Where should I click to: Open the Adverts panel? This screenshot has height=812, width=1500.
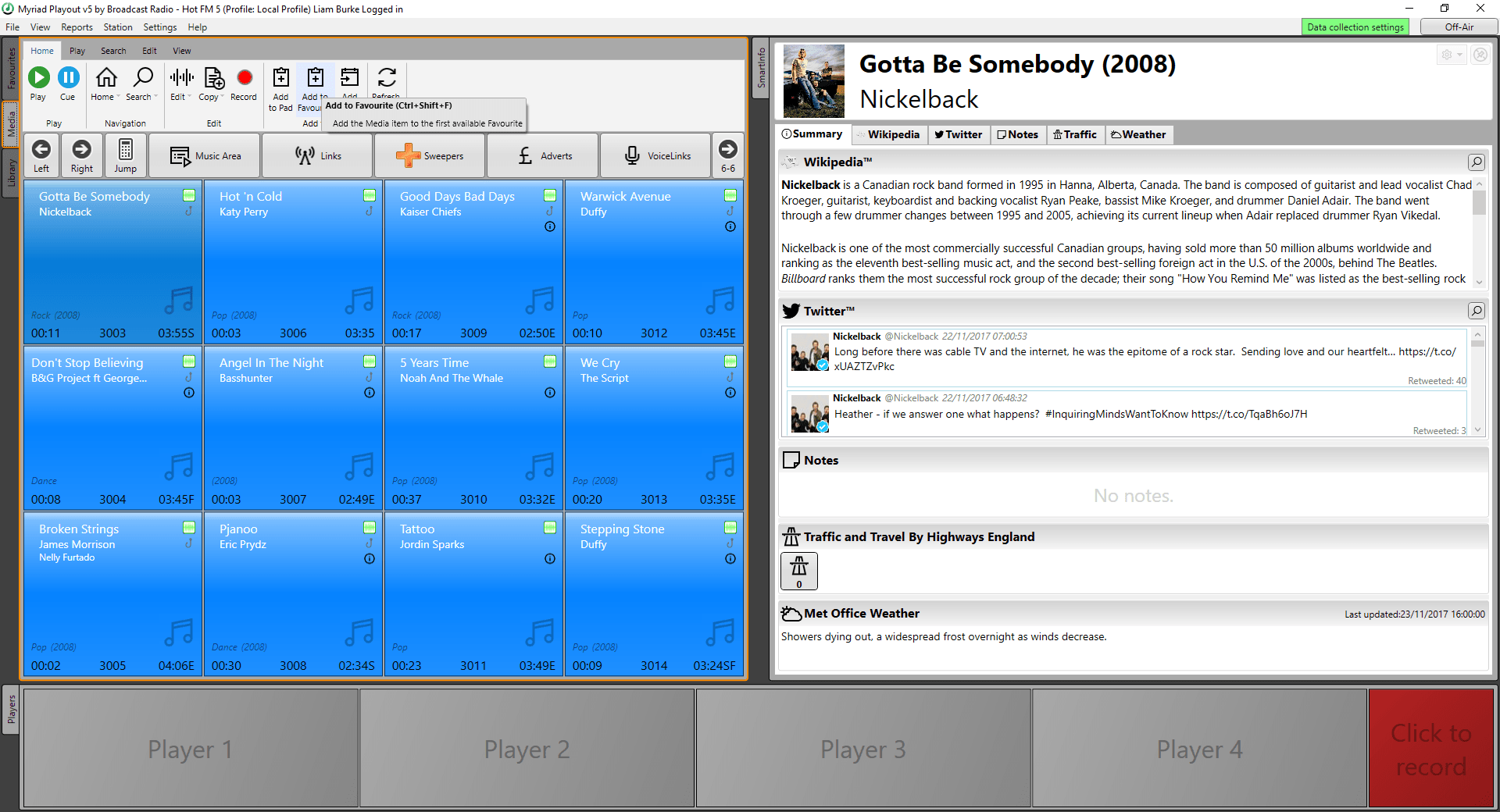coord(542,155)
